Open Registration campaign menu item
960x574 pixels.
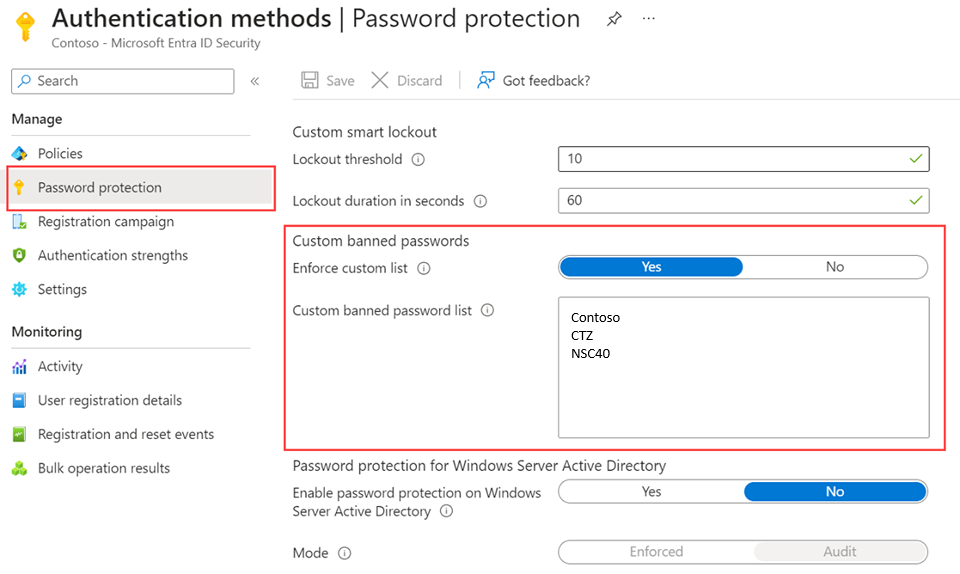pos(105,222)
